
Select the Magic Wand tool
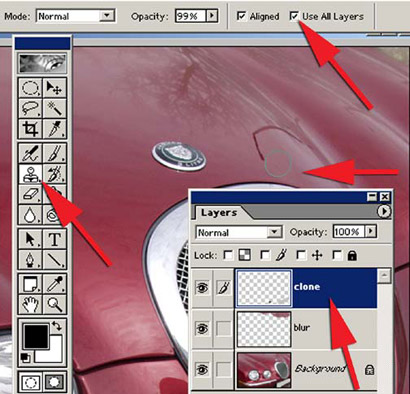coord(54,108)
